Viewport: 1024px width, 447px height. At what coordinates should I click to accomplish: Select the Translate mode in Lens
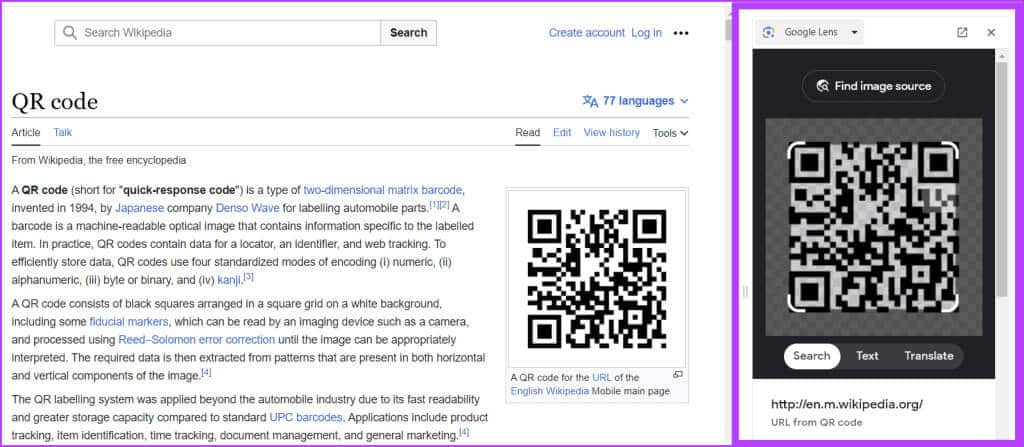point(929,356)
